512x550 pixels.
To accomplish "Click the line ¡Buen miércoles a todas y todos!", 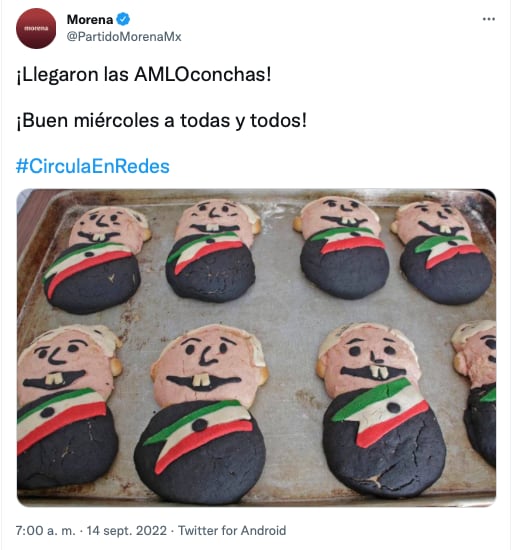I will click(x=161, y=121).
